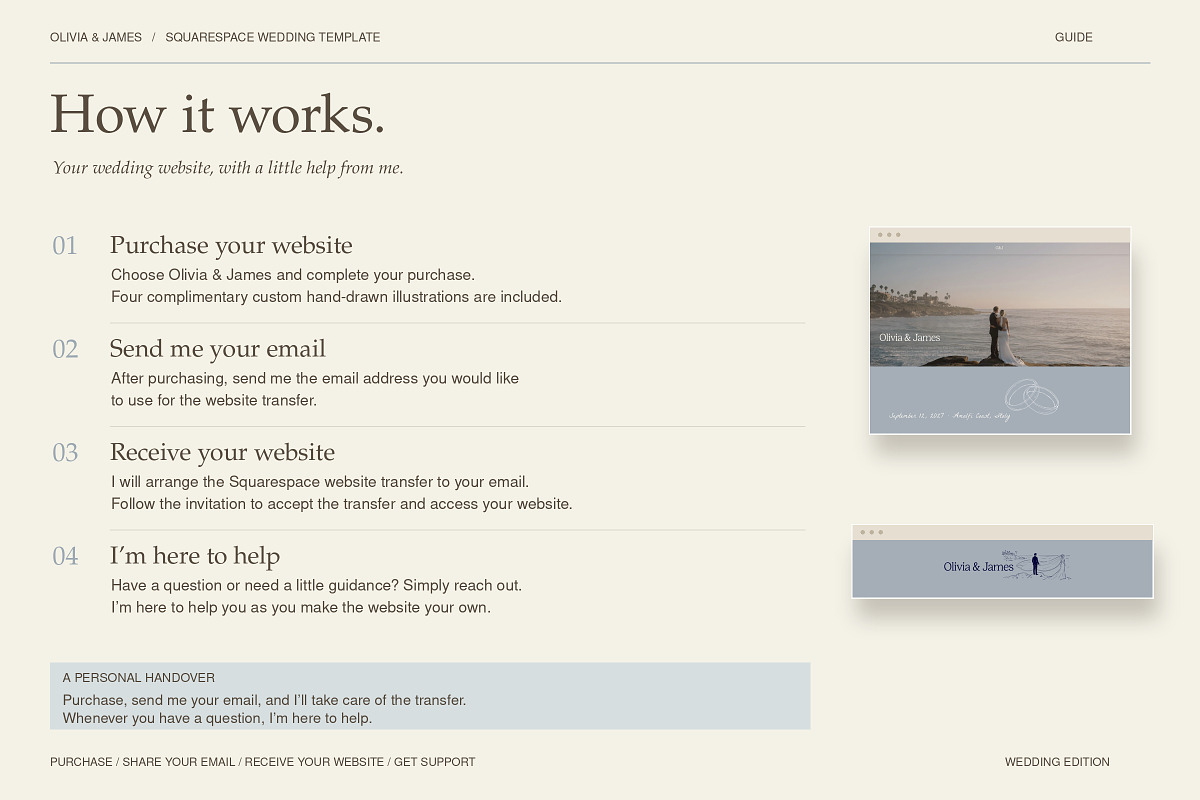Click the 'How it works.' heading
The image size is (1200, 800).
pos(217,112)
